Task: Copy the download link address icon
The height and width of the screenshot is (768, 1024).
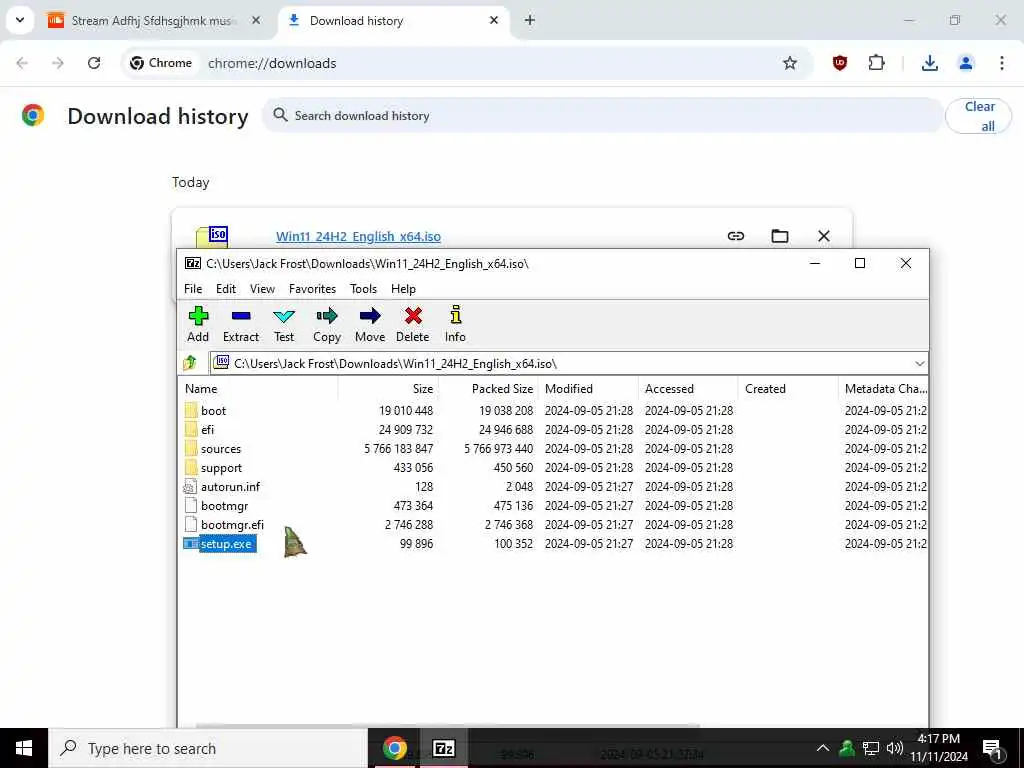Action: [735, 236]
